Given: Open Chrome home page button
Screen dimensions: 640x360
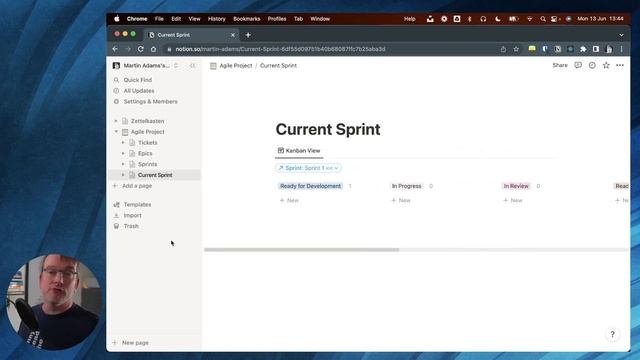Looking at the screenshot, I should (x=153, y=49).
